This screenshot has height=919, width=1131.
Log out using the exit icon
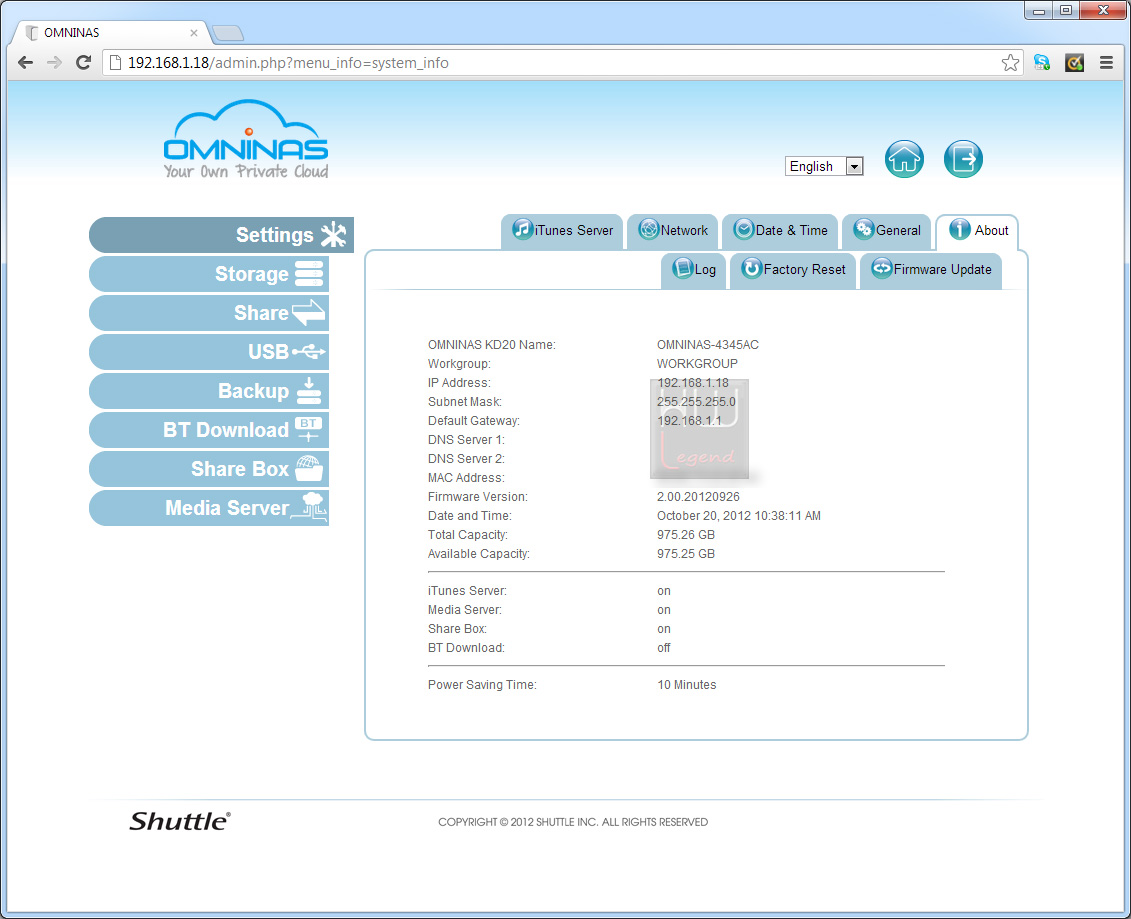click(x=963, y=159)
